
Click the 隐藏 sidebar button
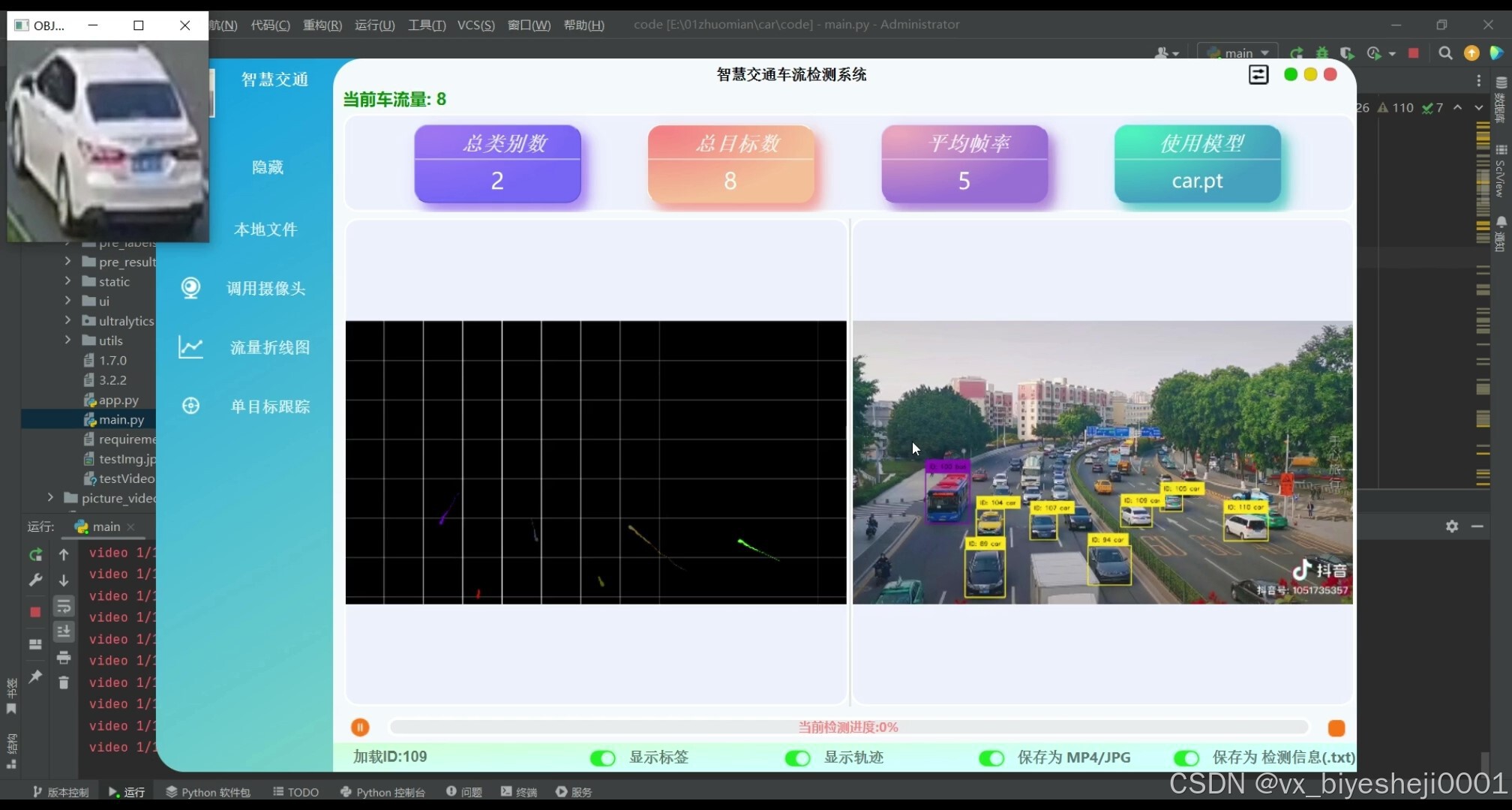[268, 167]
